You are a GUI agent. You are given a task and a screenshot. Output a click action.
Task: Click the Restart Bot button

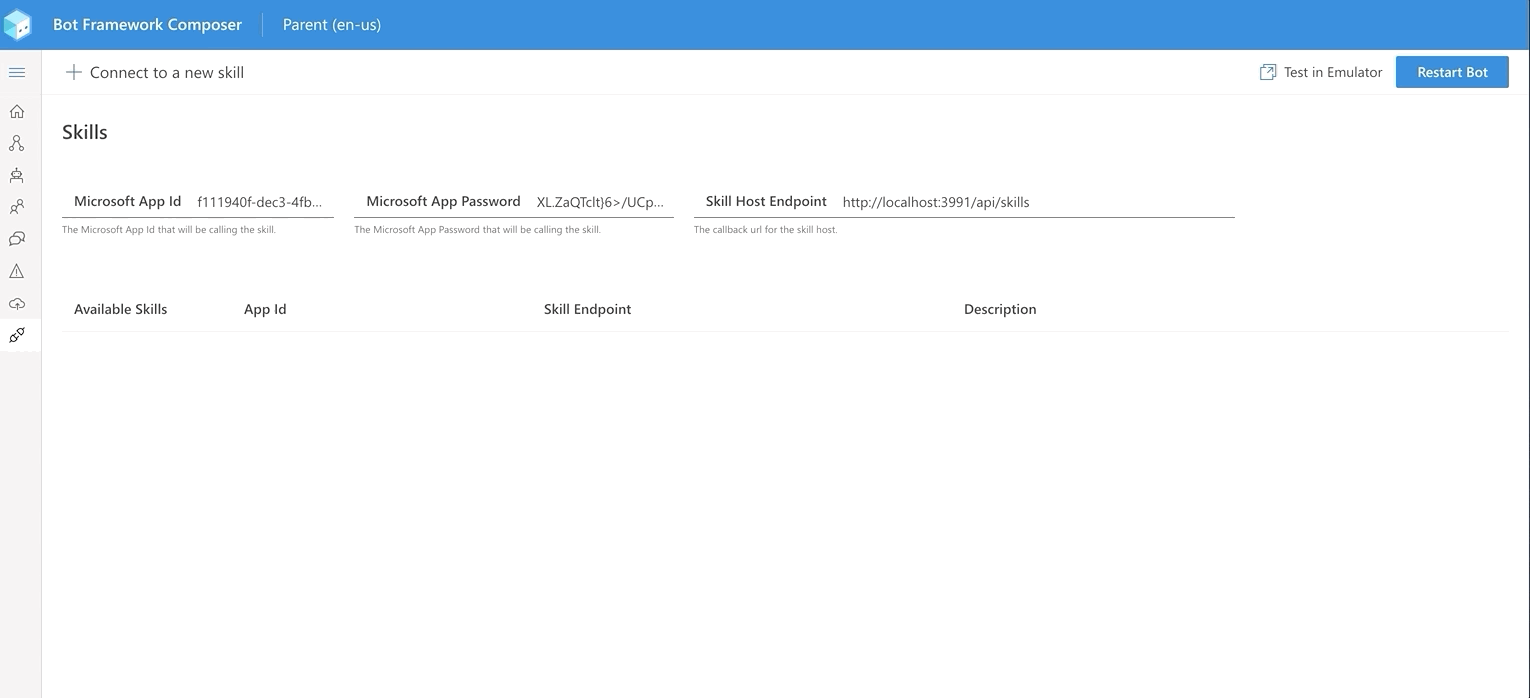[x=1452, y=72]
